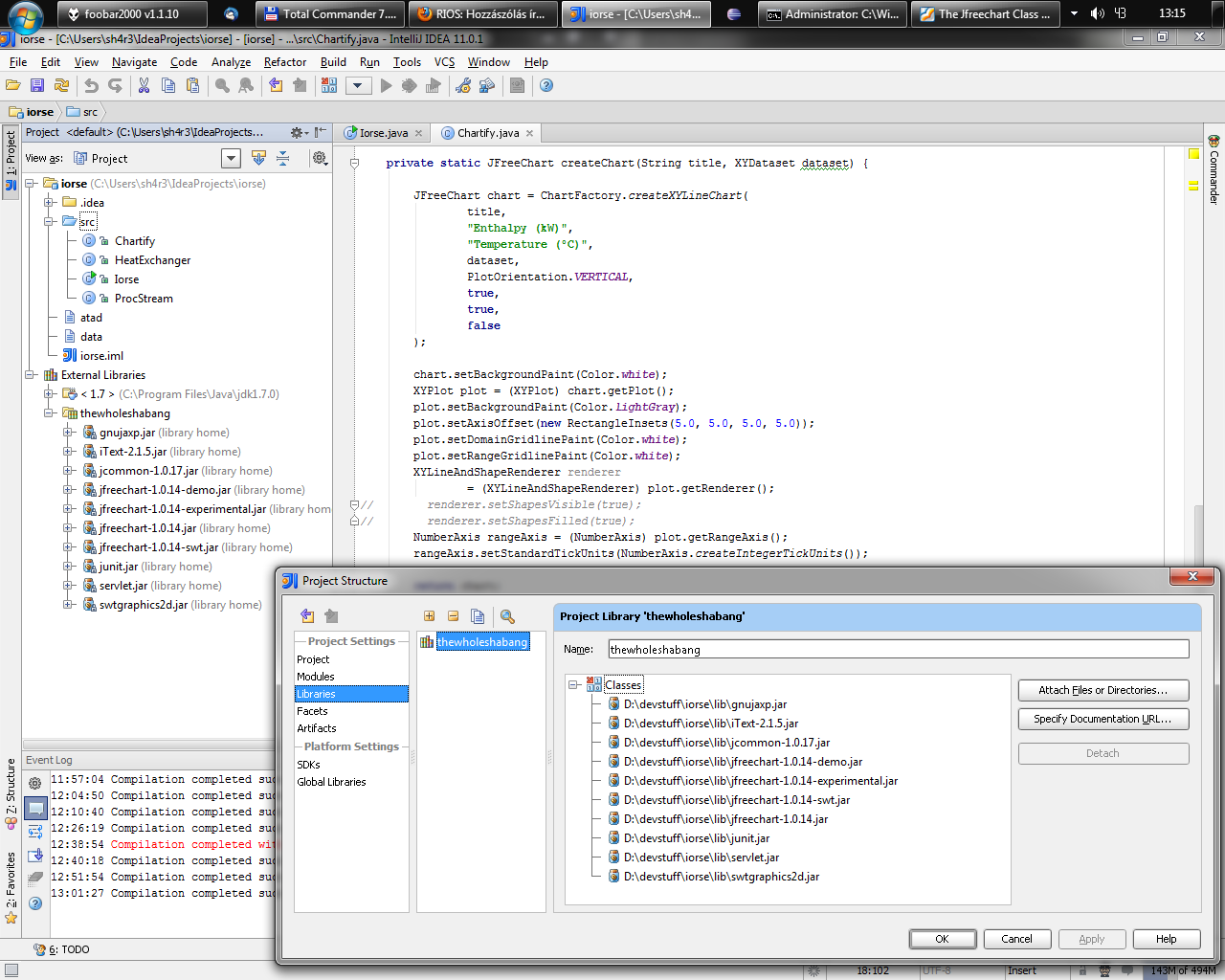Click the Replace toolbar icon
1225x980 pixels.
tap(246, 85)
